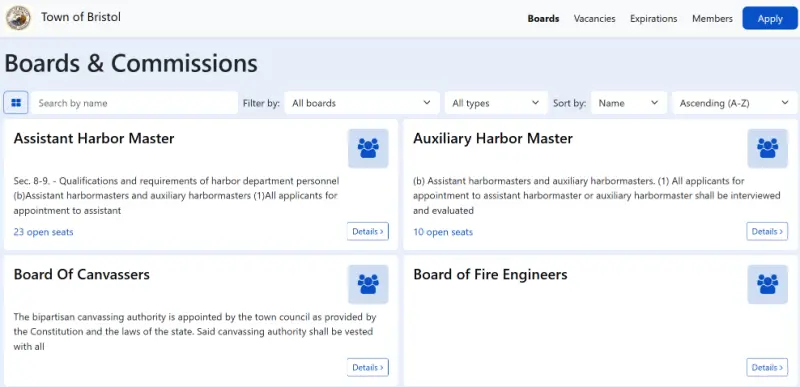Click the Board Of Canvassers card title

[x=82, y=275]
